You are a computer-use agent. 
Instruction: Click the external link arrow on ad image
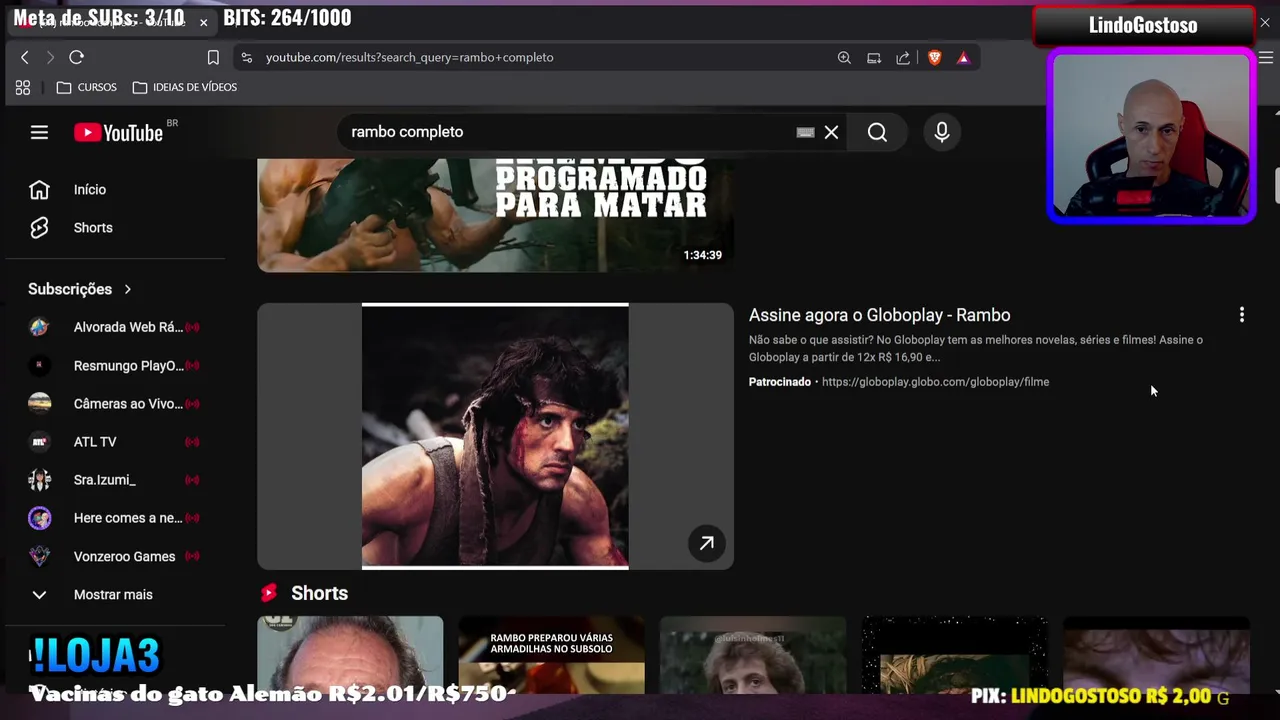pos(706,543)
